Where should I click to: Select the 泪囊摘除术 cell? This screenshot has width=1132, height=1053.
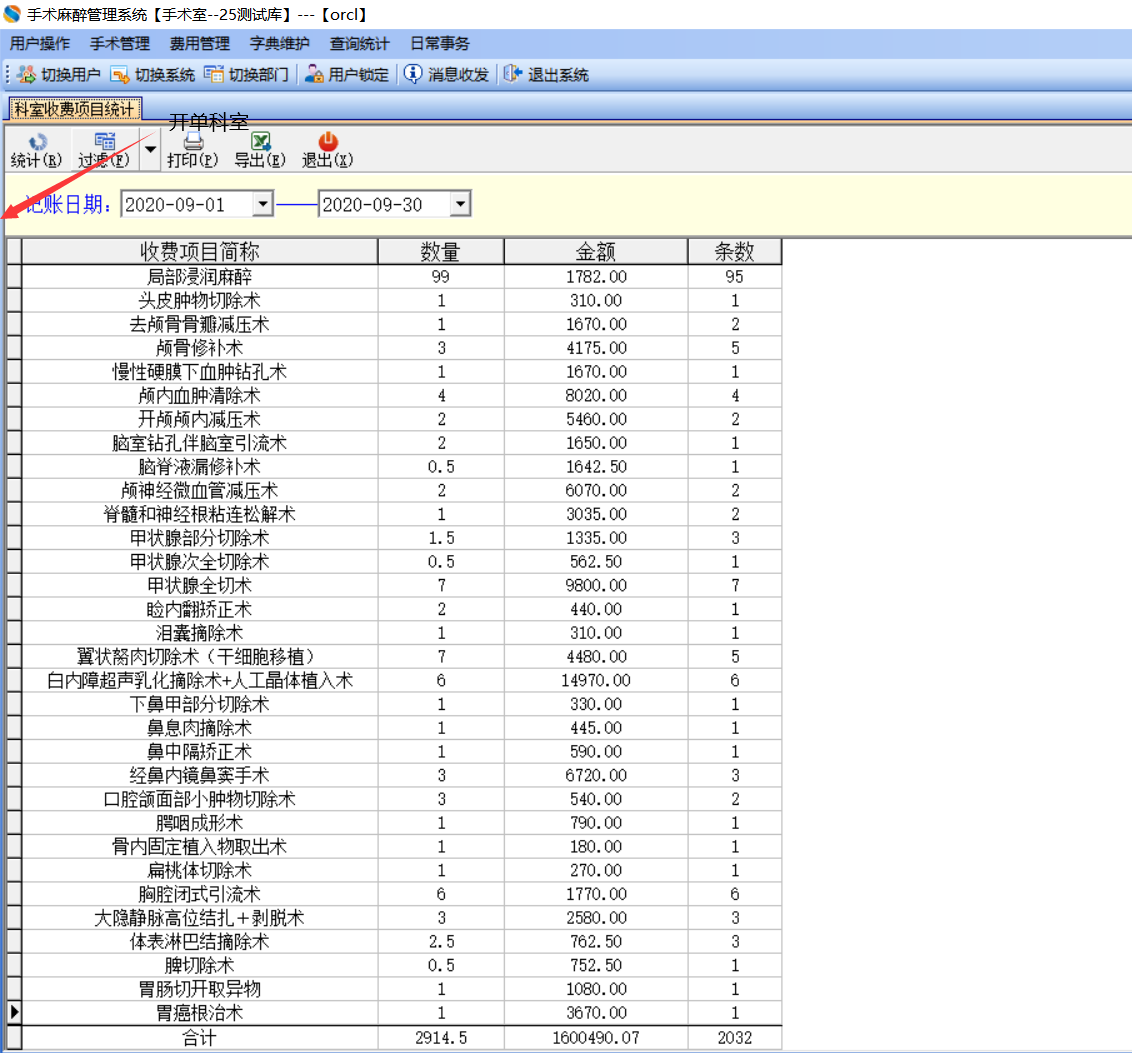click(x=200, y=633)
